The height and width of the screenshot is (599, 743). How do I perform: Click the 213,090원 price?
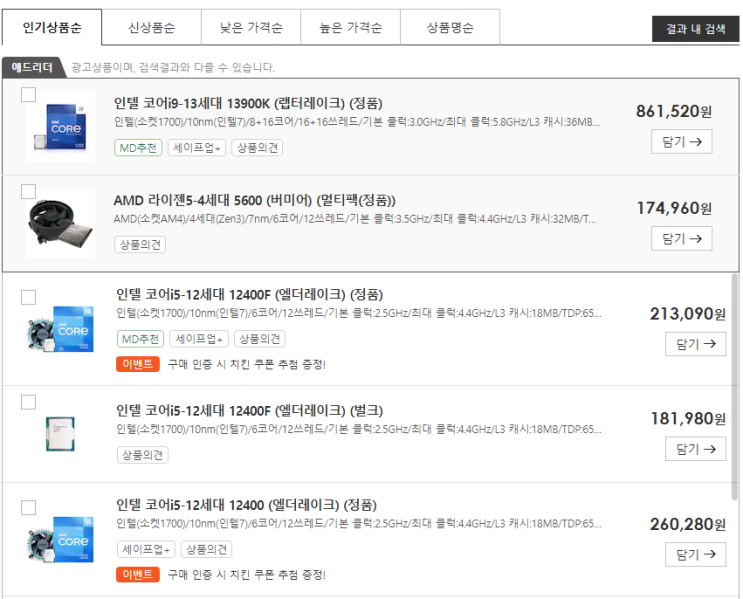point(688,314)
